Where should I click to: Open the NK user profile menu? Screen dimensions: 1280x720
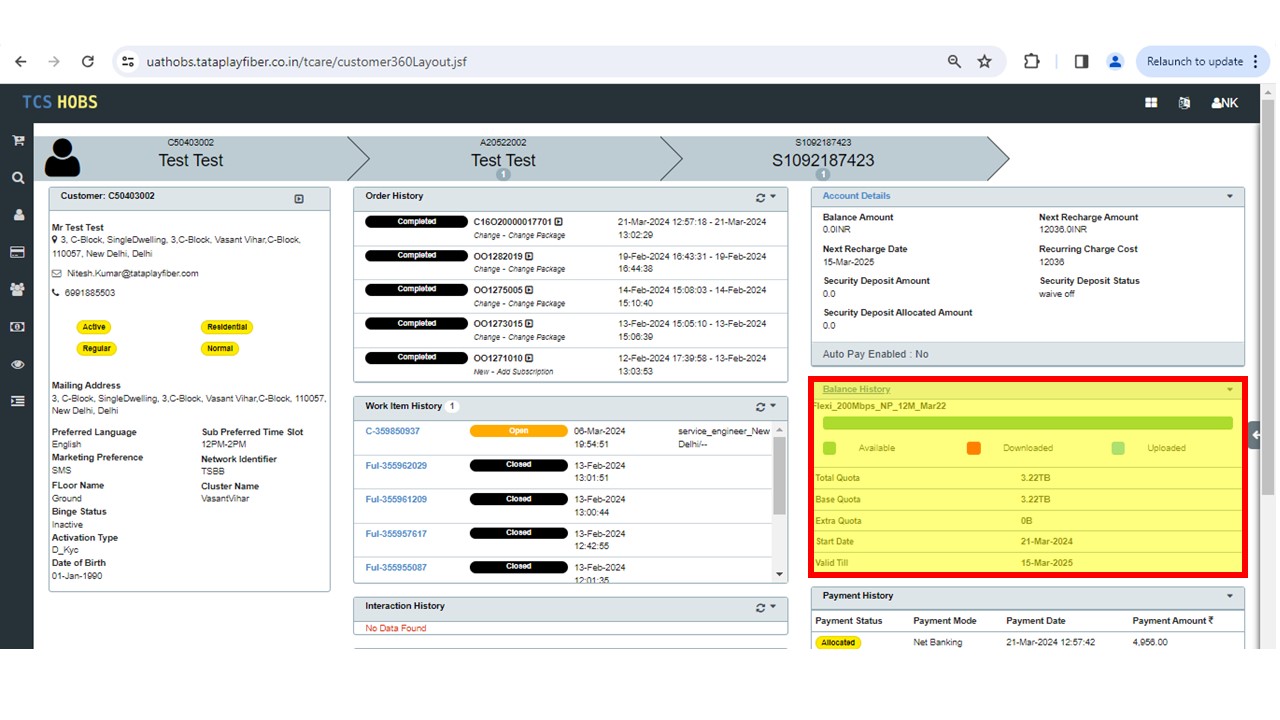[1225, 102]
